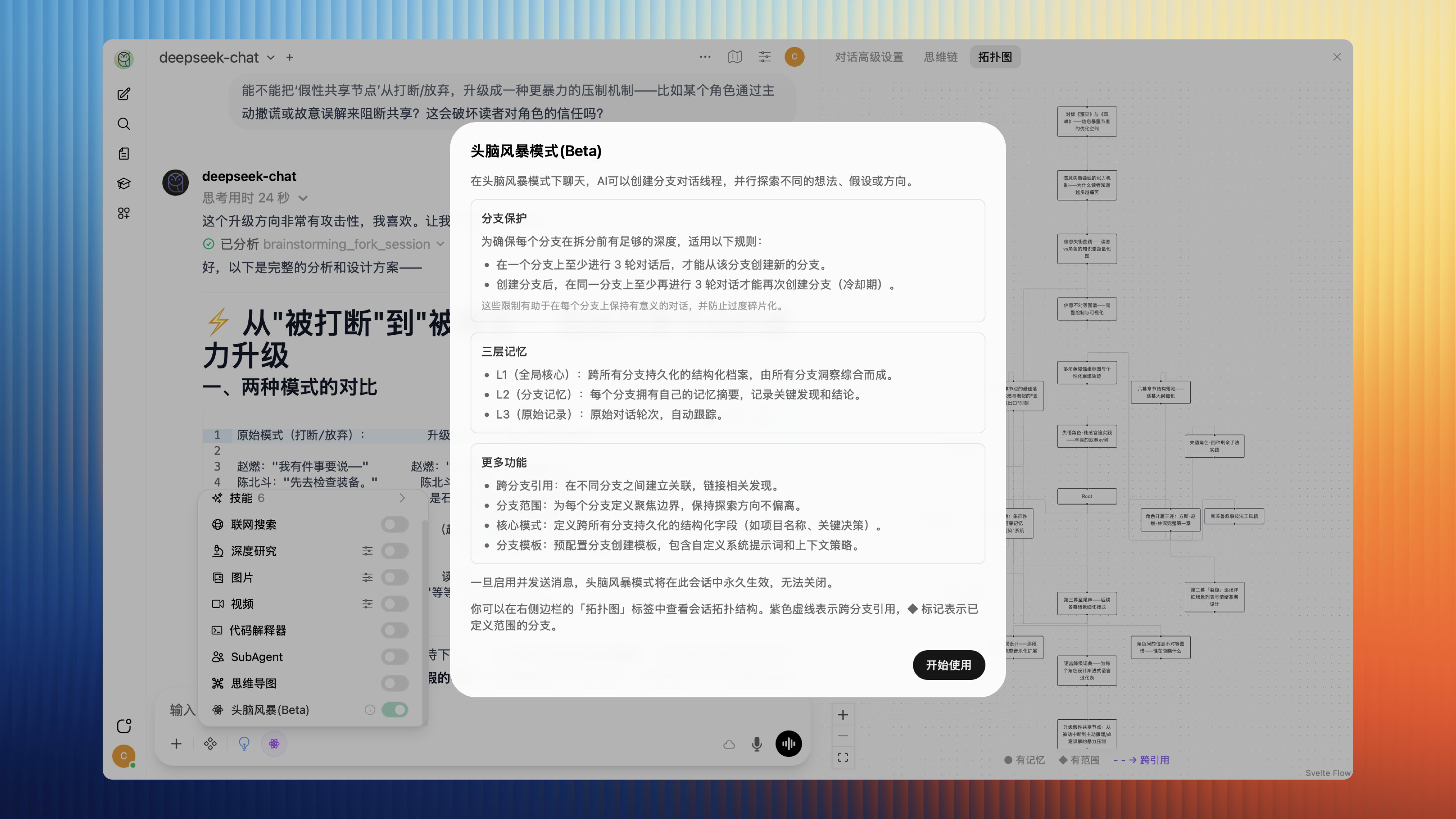Screen dimensions: 1456x819
Task: Open 图片 settings sliders
Action: coord(367,577)
